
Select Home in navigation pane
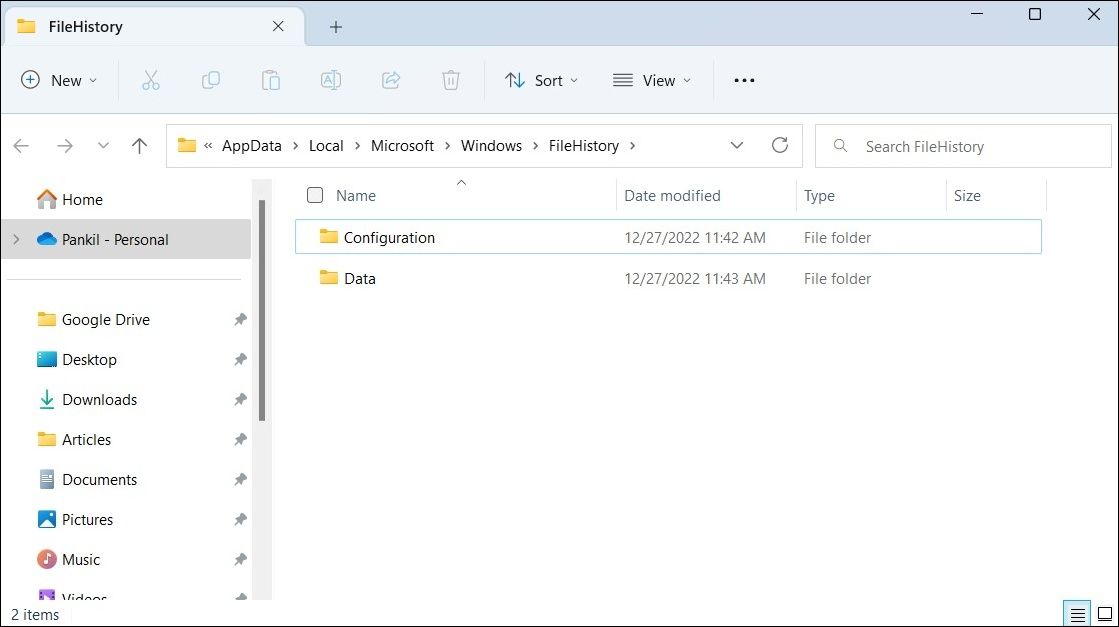(82, 200)
